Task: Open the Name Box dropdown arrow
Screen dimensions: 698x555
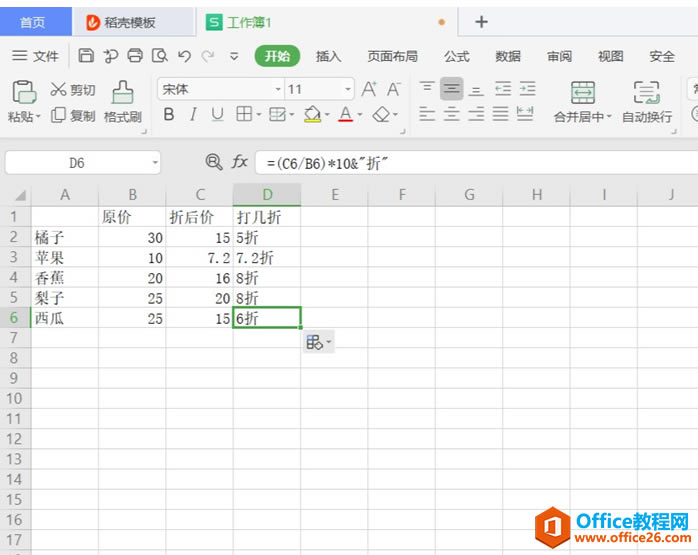Action: (x=155, y=162)
